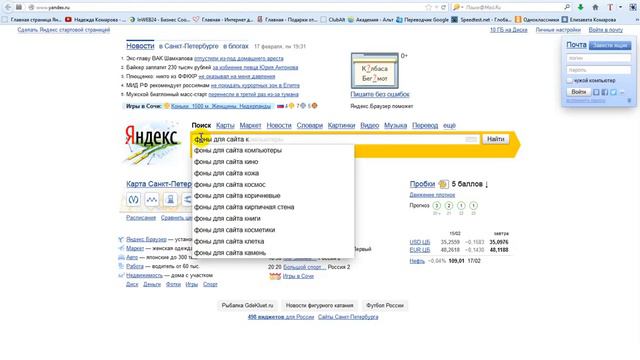Pick suggestion фоны для сайта камень
The width and height of the screenshot is (640, 360).
(x=273, y=253)
